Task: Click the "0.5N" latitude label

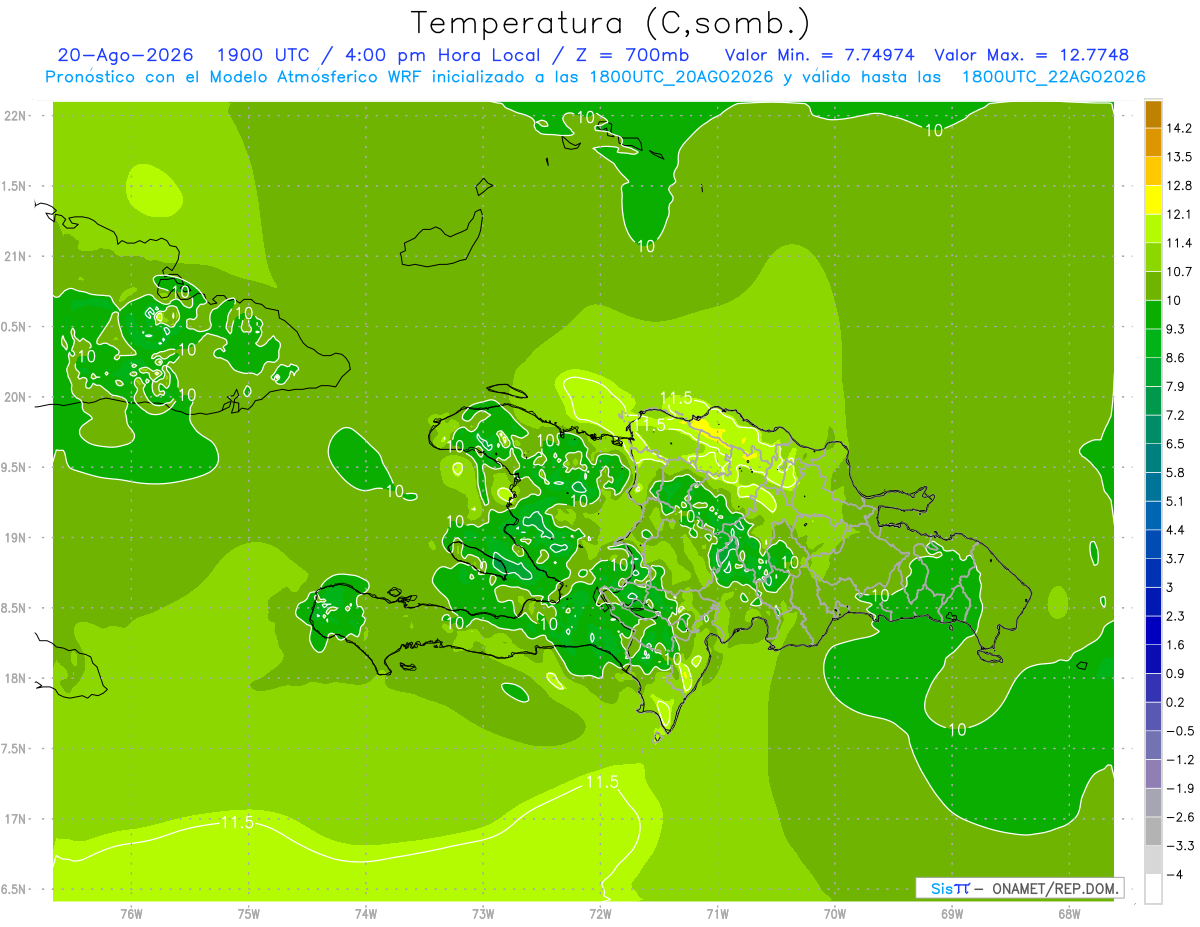Action: coord(14,327)
